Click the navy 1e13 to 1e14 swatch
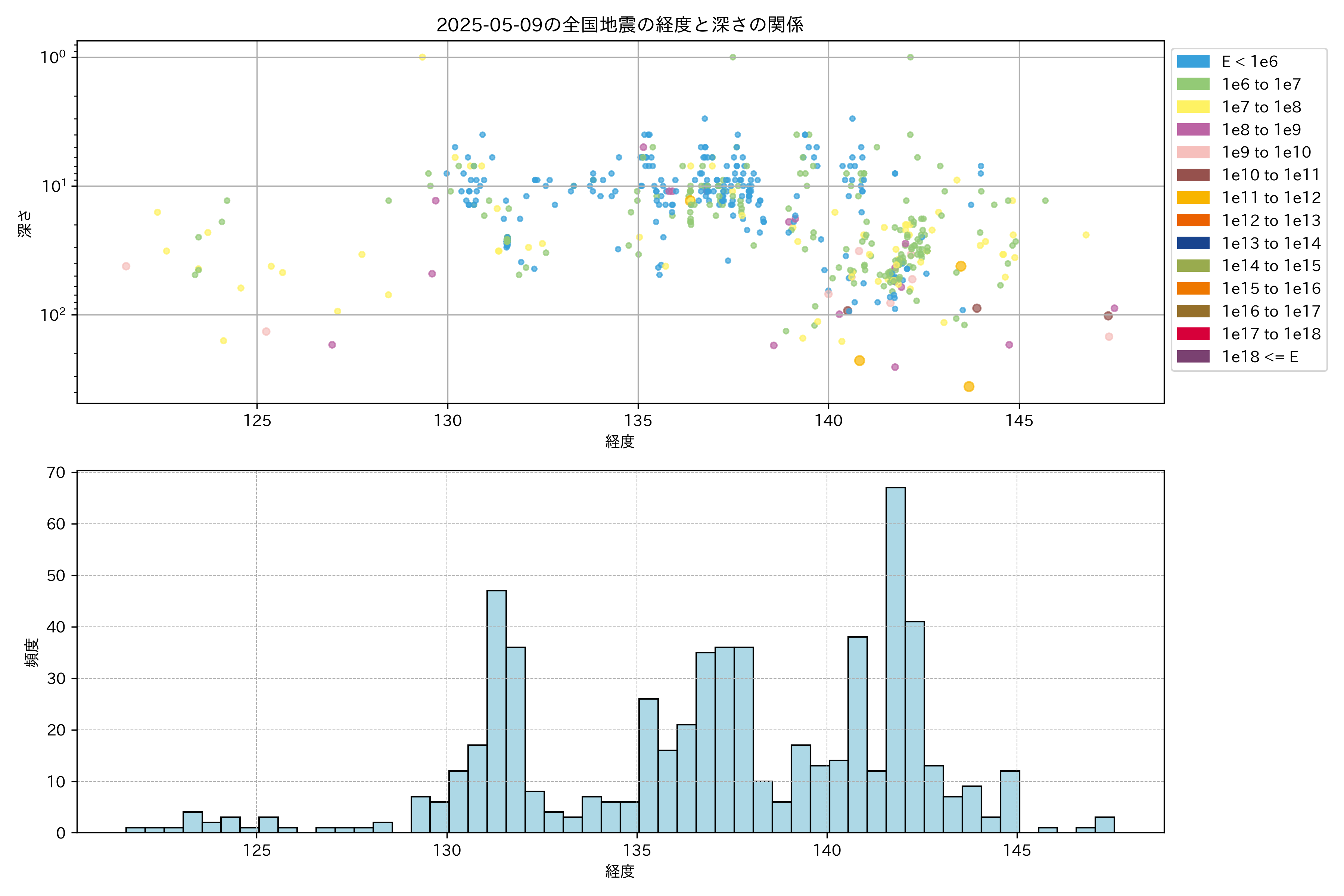Viewport: 1344px width, 896px height. (1193, 243)
